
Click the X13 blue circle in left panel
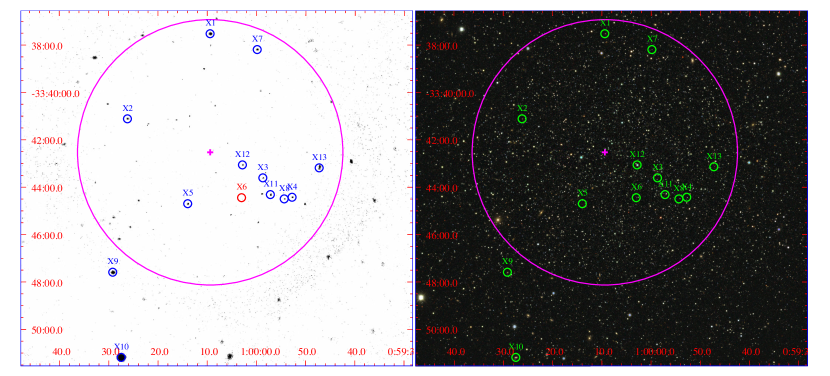tap(319, 168)
